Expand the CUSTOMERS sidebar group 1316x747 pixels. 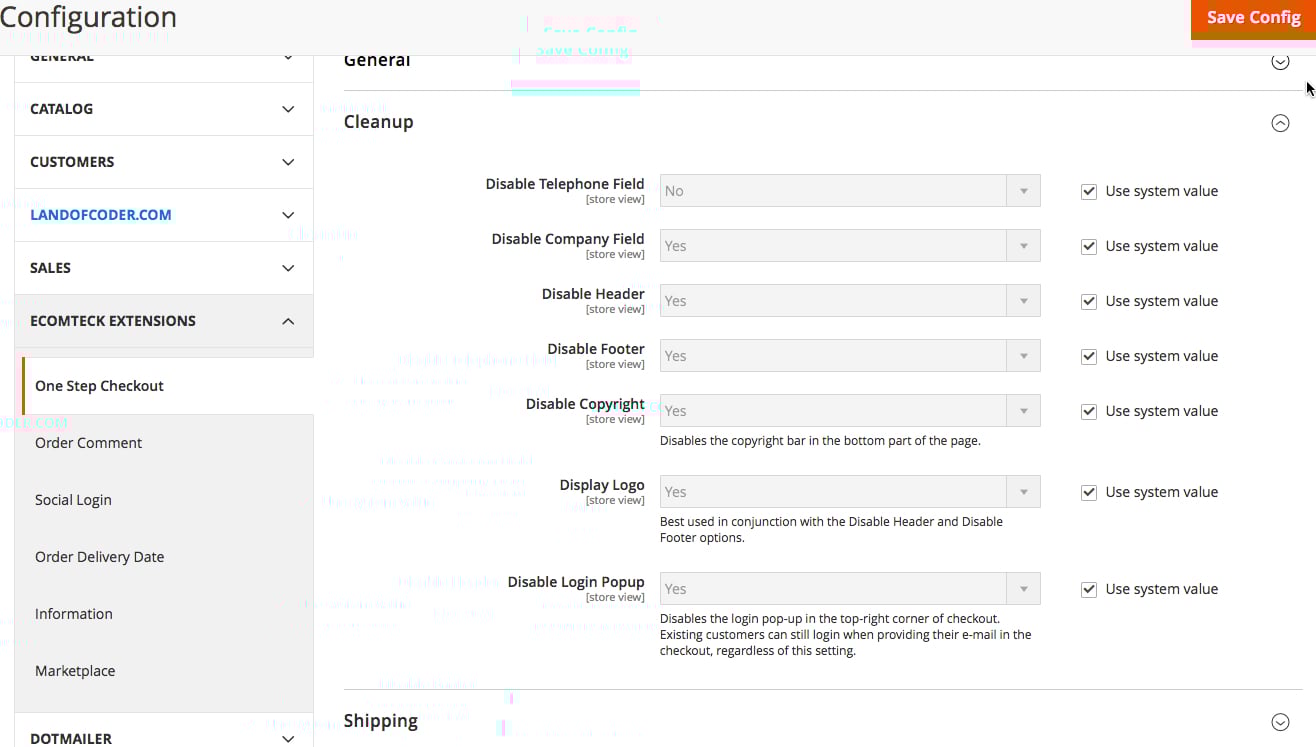click(164, 162)
